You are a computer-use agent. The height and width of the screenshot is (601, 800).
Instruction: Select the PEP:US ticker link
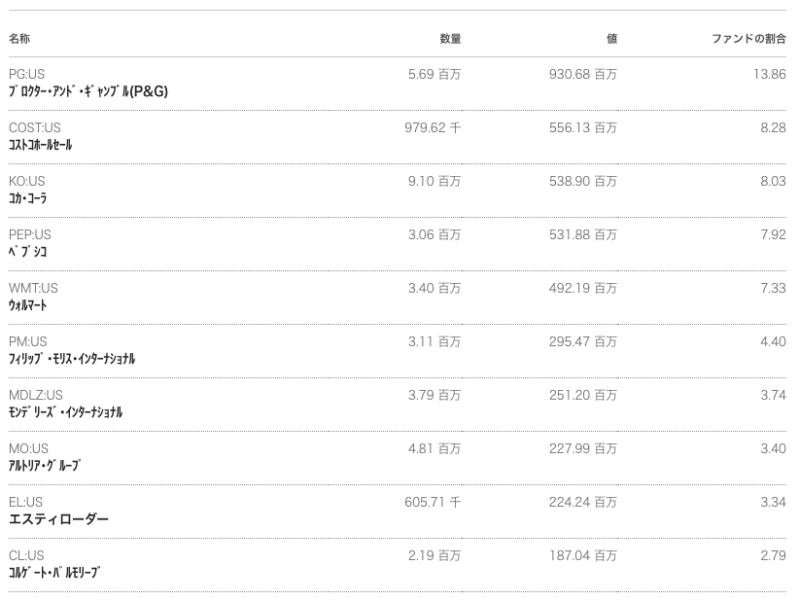click(x=29, y=234)
